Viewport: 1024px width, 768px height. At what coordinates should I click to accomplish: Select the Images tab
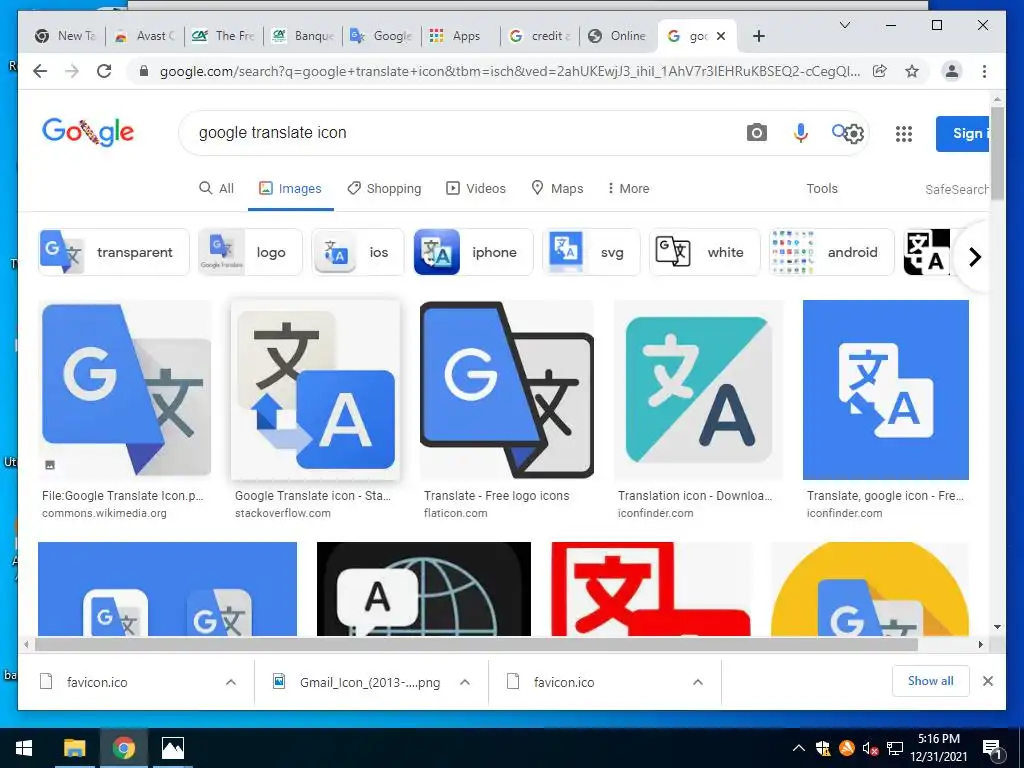click(x=291, y=188)
